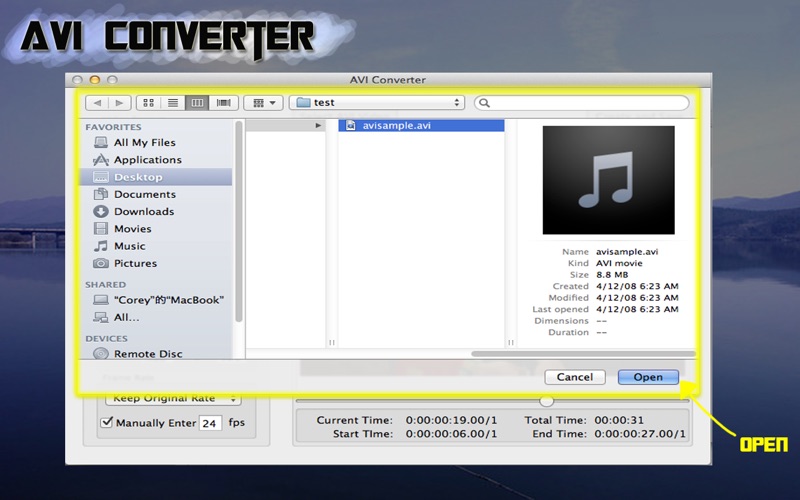This screenshot has width=800, height=500.
Task: Select Desktop in the sidebar
Action: point(156,177)
